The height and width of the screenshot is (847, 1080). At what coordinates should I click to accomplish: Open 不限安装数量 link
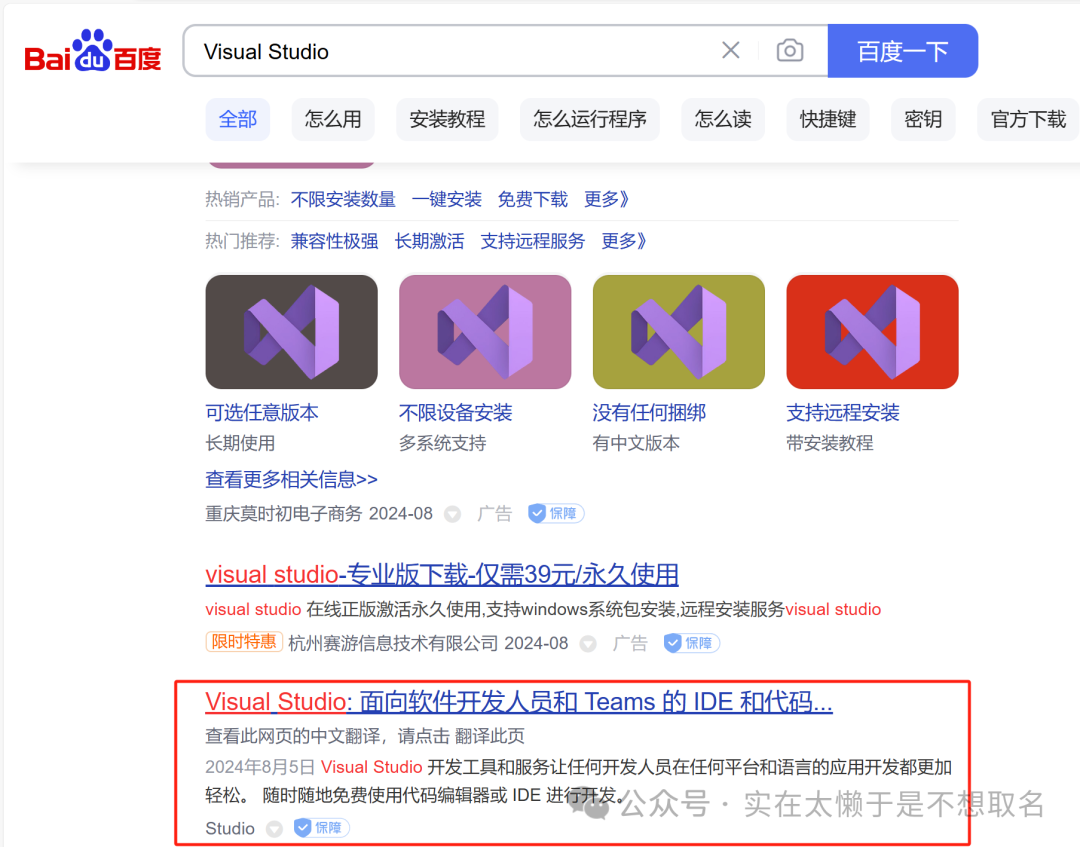[343, 200]
